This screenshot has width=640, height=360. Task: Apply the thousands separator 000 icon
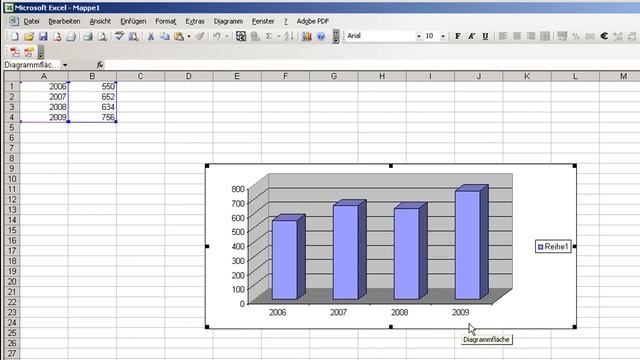point(590,36)
